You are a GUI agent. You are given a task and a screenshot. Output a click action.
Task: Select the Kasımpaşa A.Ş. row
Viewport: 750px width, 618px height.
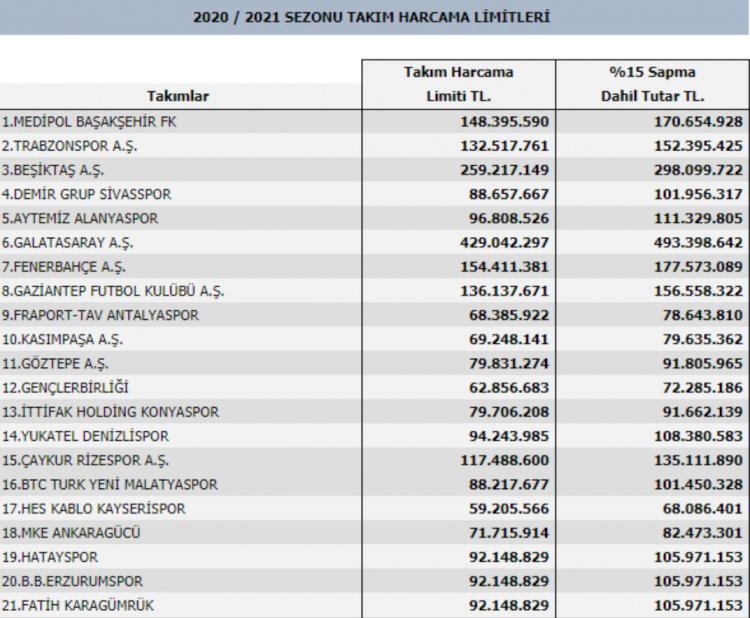point(375,339)
